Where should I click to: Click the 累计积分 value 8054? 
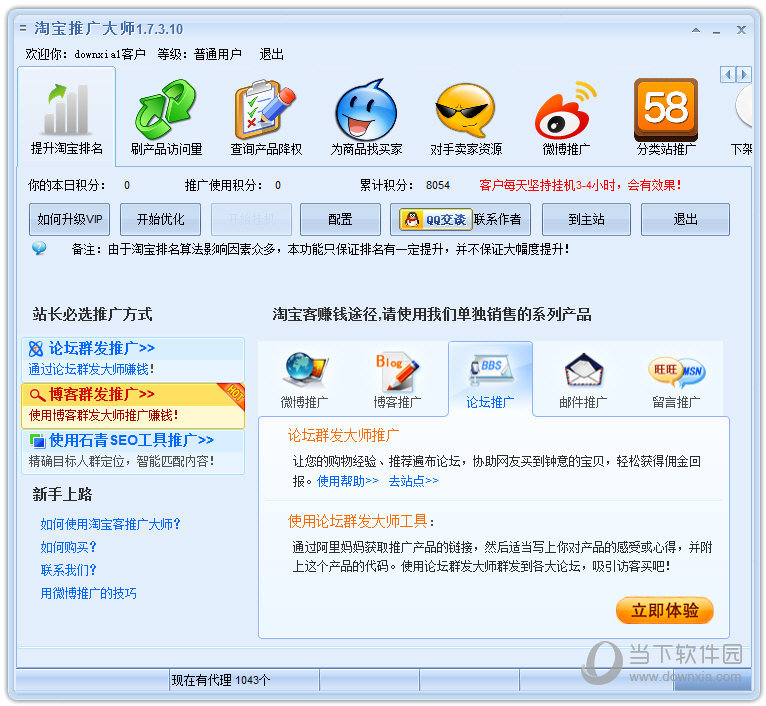(437, 185)
